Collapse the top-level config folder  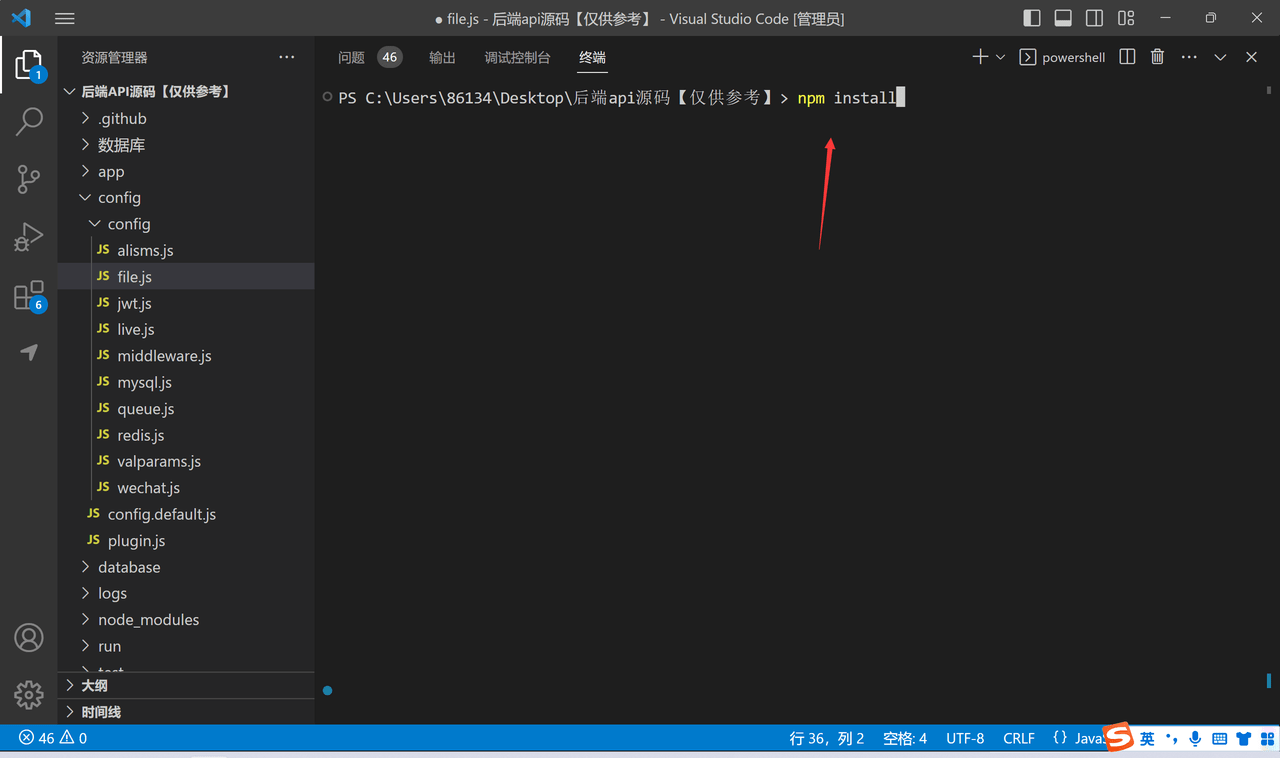[x=186, y=198]
